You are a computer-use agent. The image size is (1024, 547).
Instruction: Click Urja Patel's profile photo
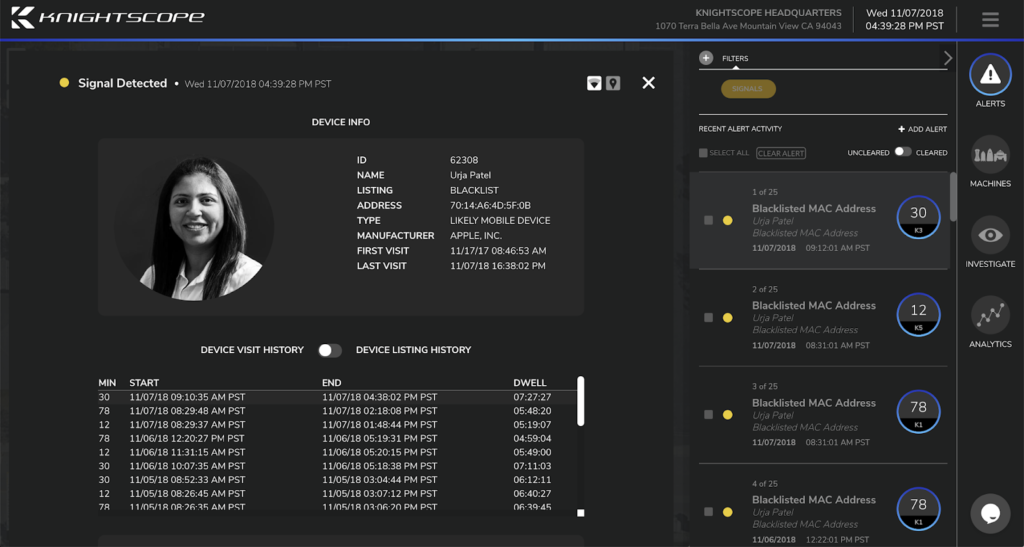(x=196, y=228)
